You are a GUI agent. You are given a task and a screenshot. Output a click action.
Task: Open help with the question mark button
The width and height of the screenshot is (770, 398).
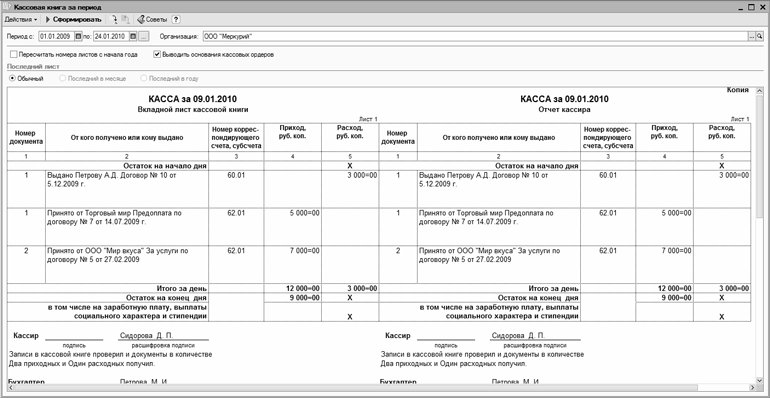(x=176, y=20)
